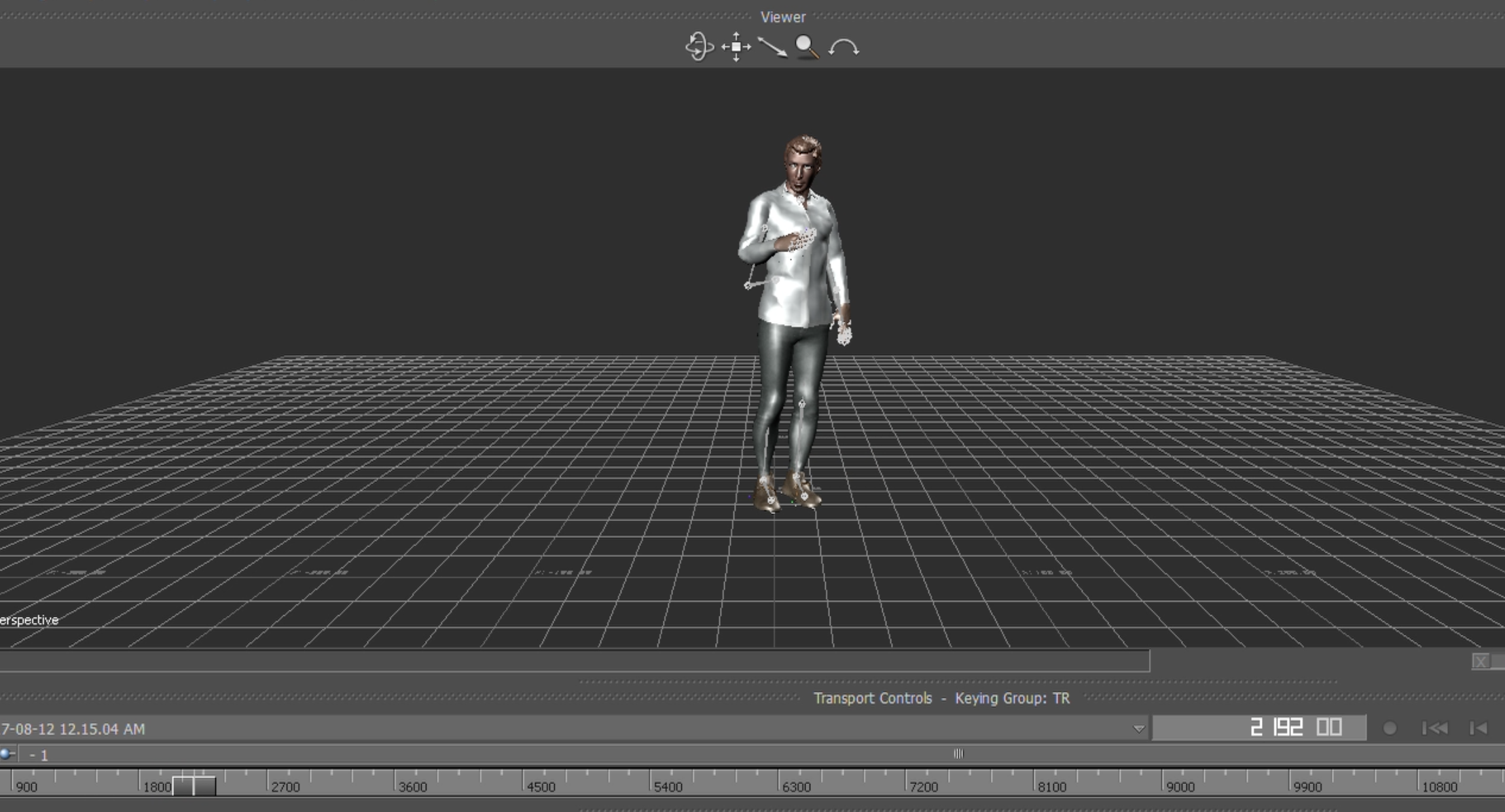Viewport: 1505px width, 812px height.
Task: Click the Perspective camera label
Action: (29, 620)
